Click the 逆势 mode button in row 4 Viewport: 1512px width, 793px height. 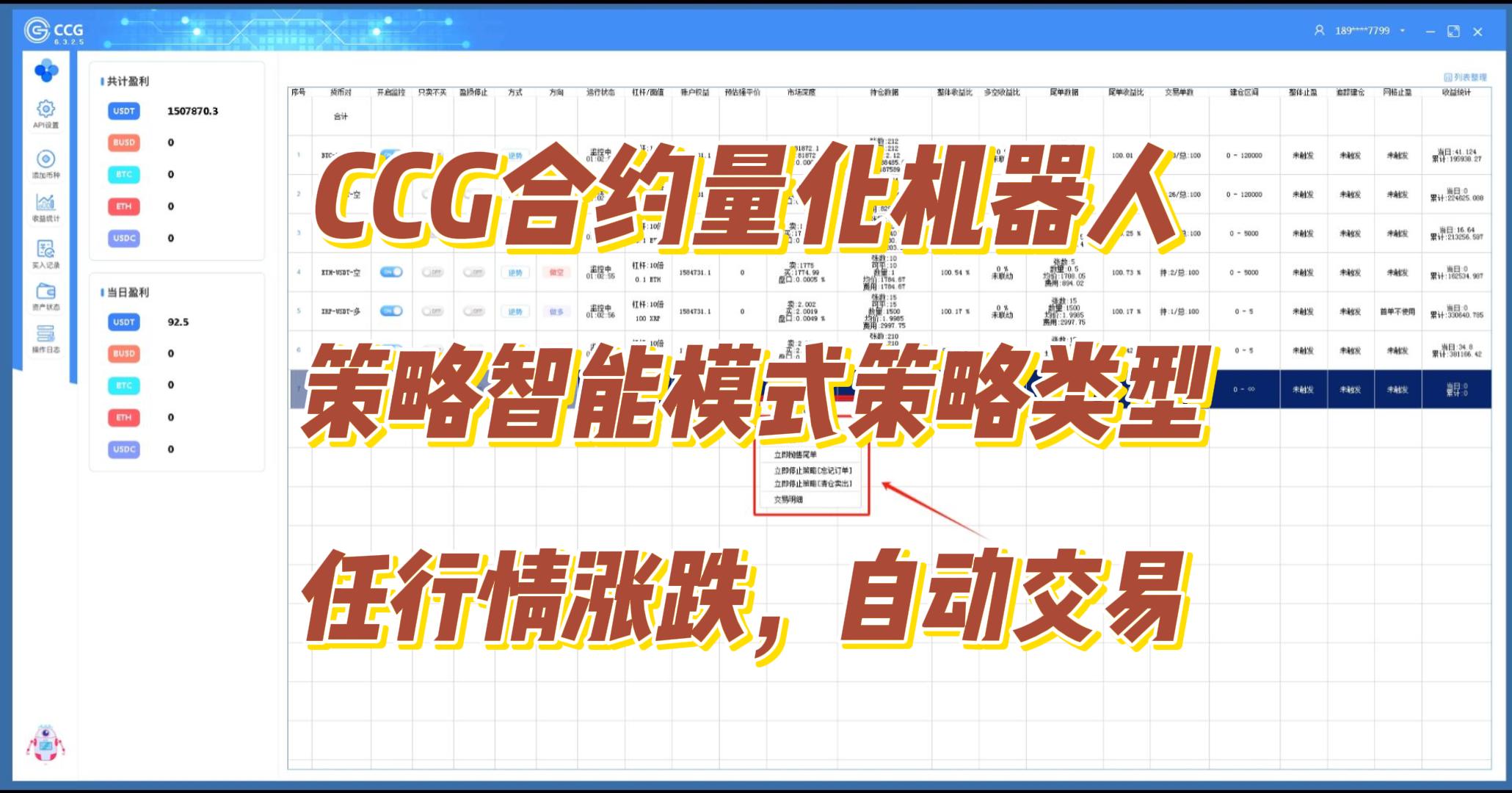point(515,272)
